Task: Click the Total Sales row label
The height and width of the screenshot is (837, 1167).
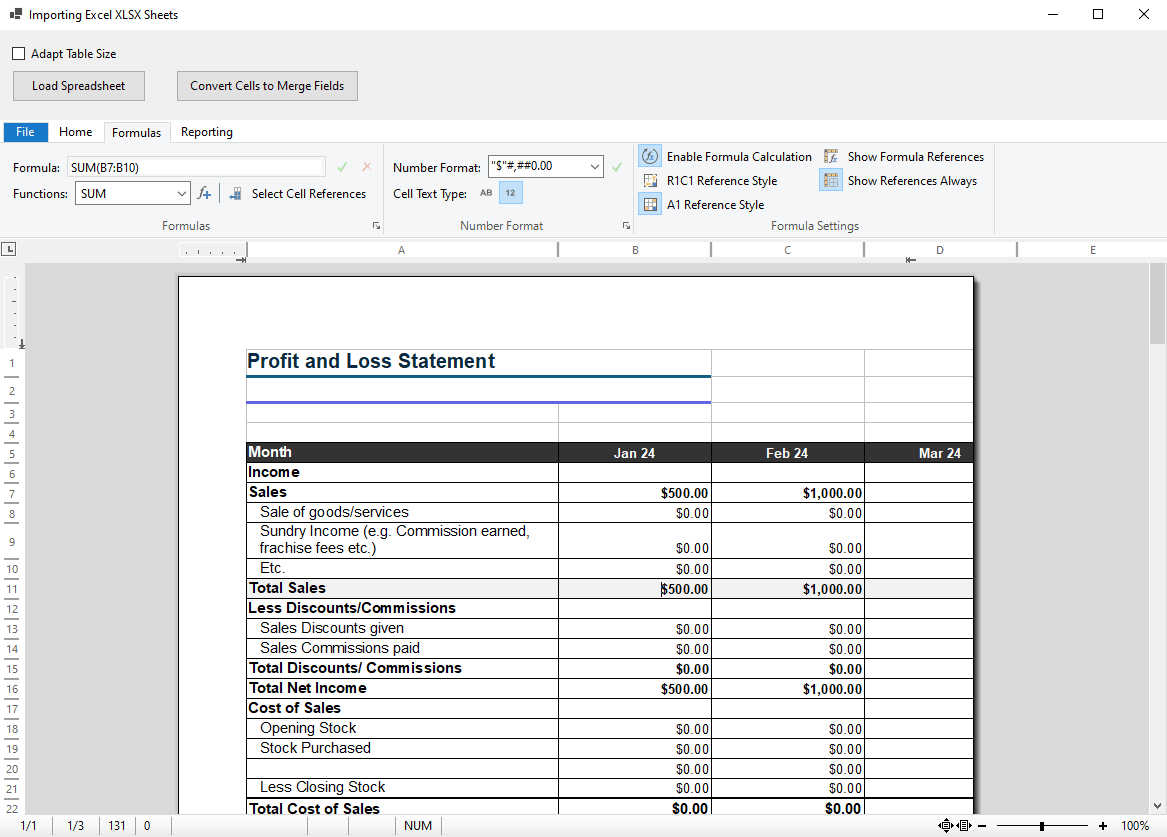Action: pyautogui.click(x=287, y=588)
